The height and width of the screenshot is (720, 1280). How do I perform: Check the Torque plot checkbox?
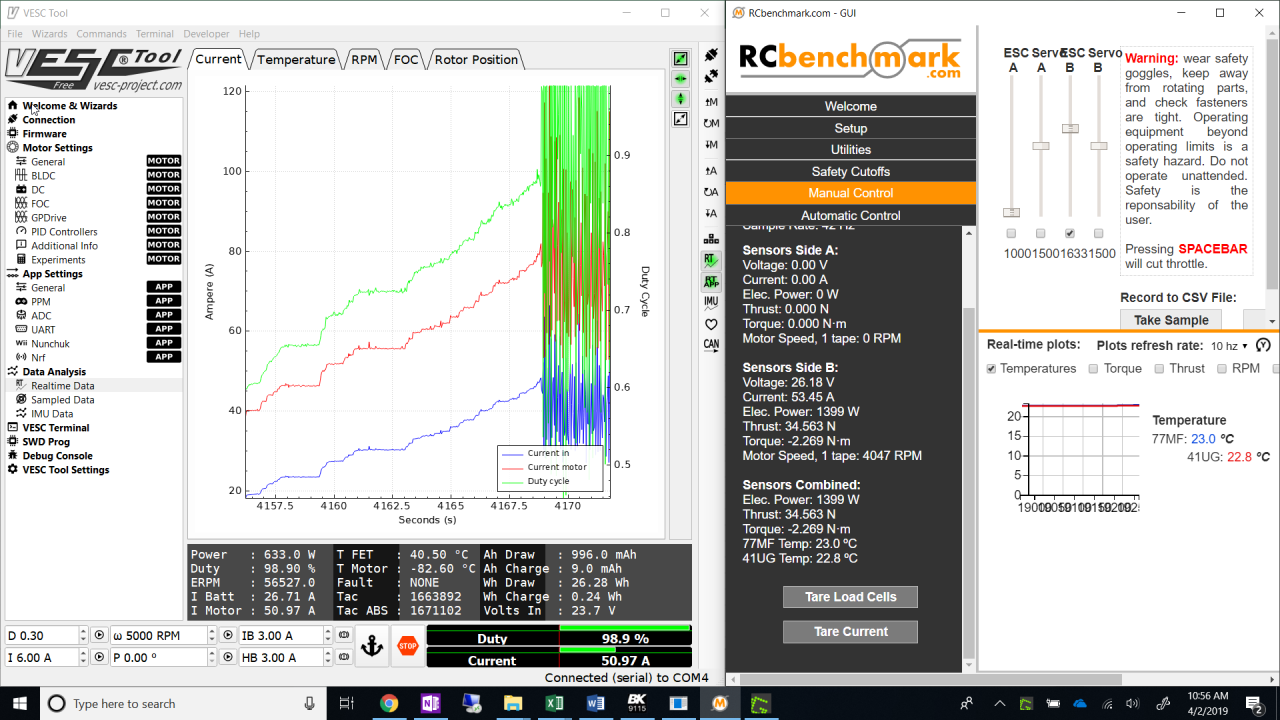tap(1091, 369)
